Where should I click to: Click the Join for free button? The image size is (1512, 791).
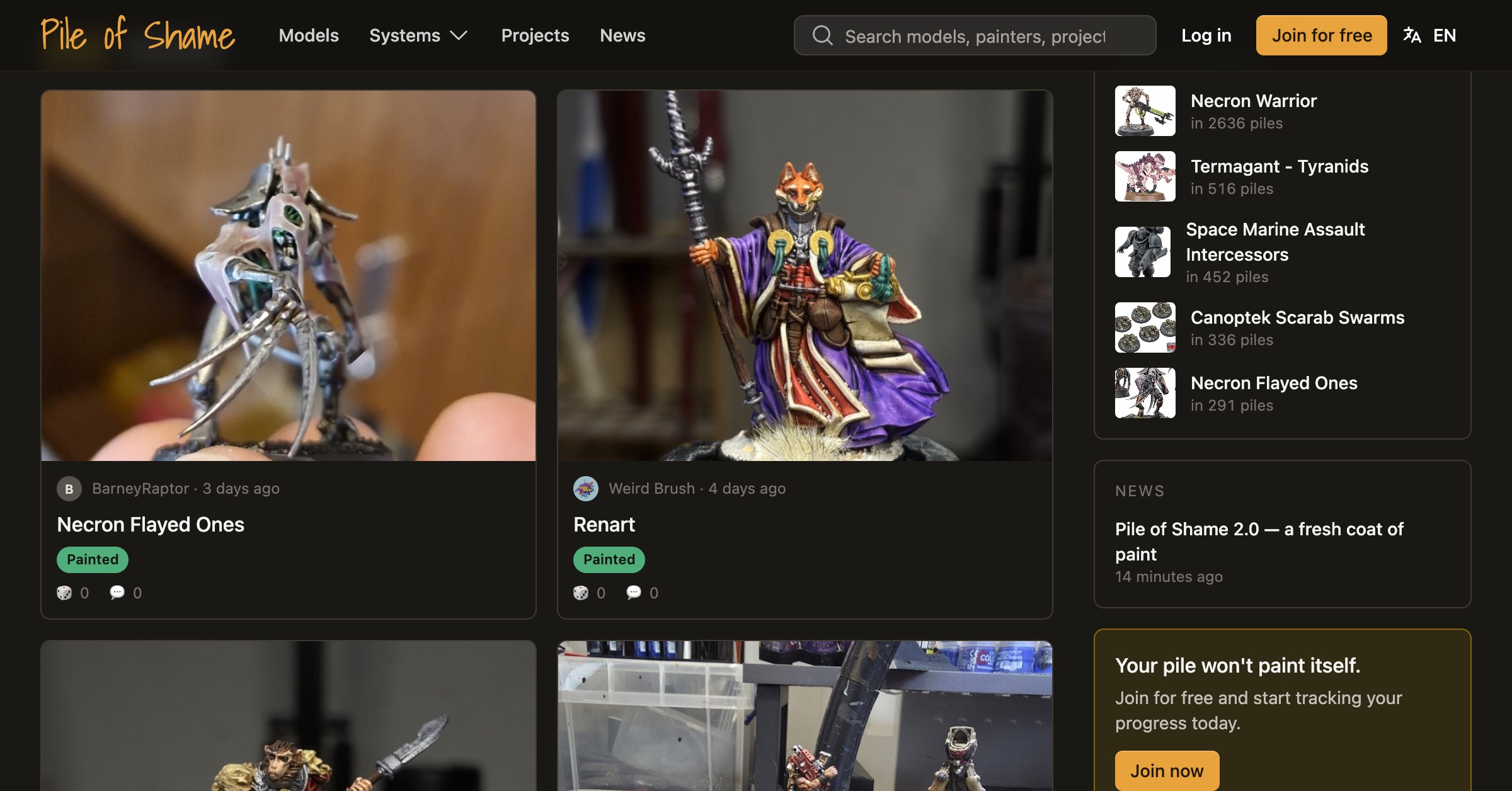pyautogui.click(x=1322, y=35)
